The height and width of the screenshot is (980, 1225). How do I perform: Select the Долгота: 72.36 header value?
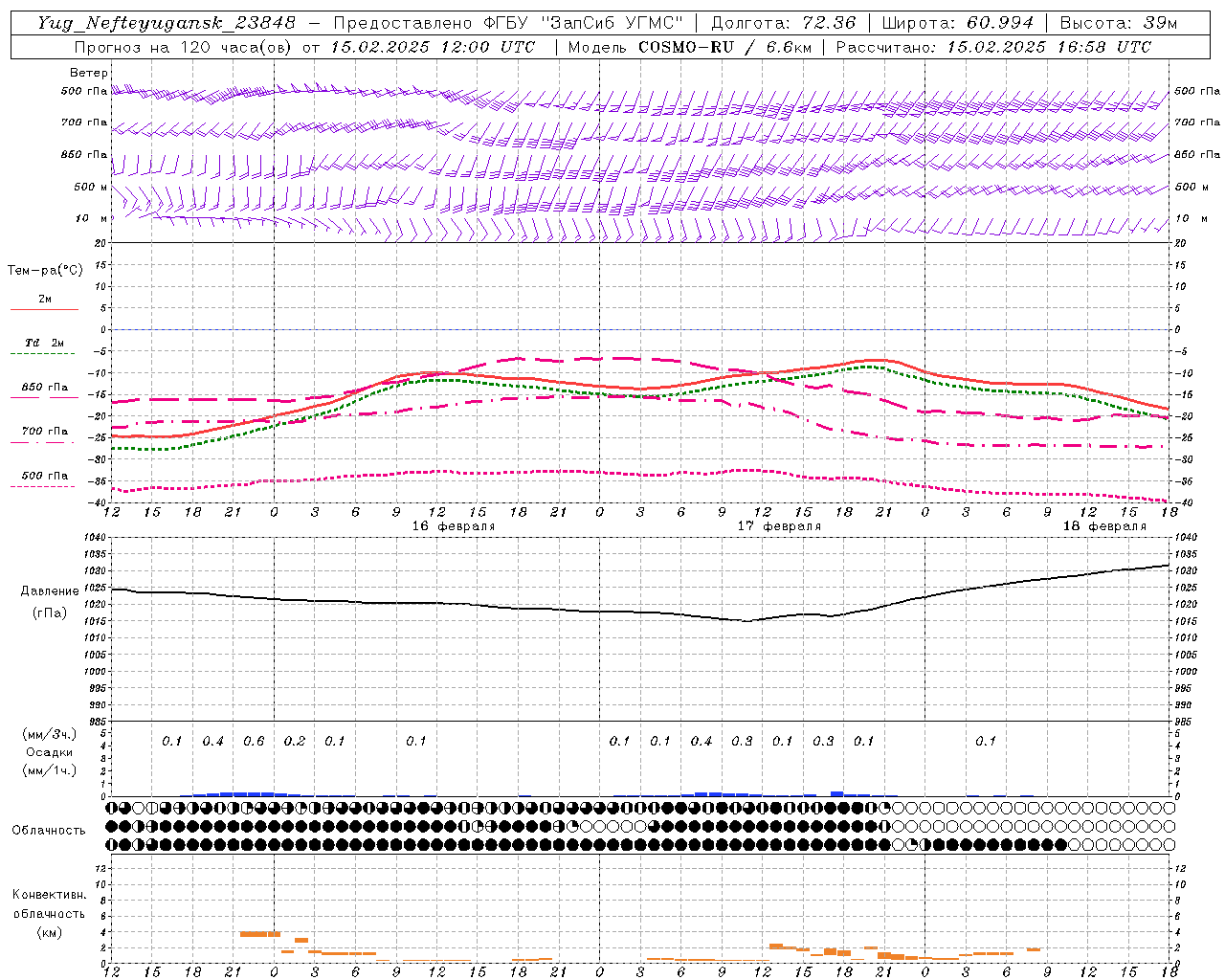pos(783,22)
